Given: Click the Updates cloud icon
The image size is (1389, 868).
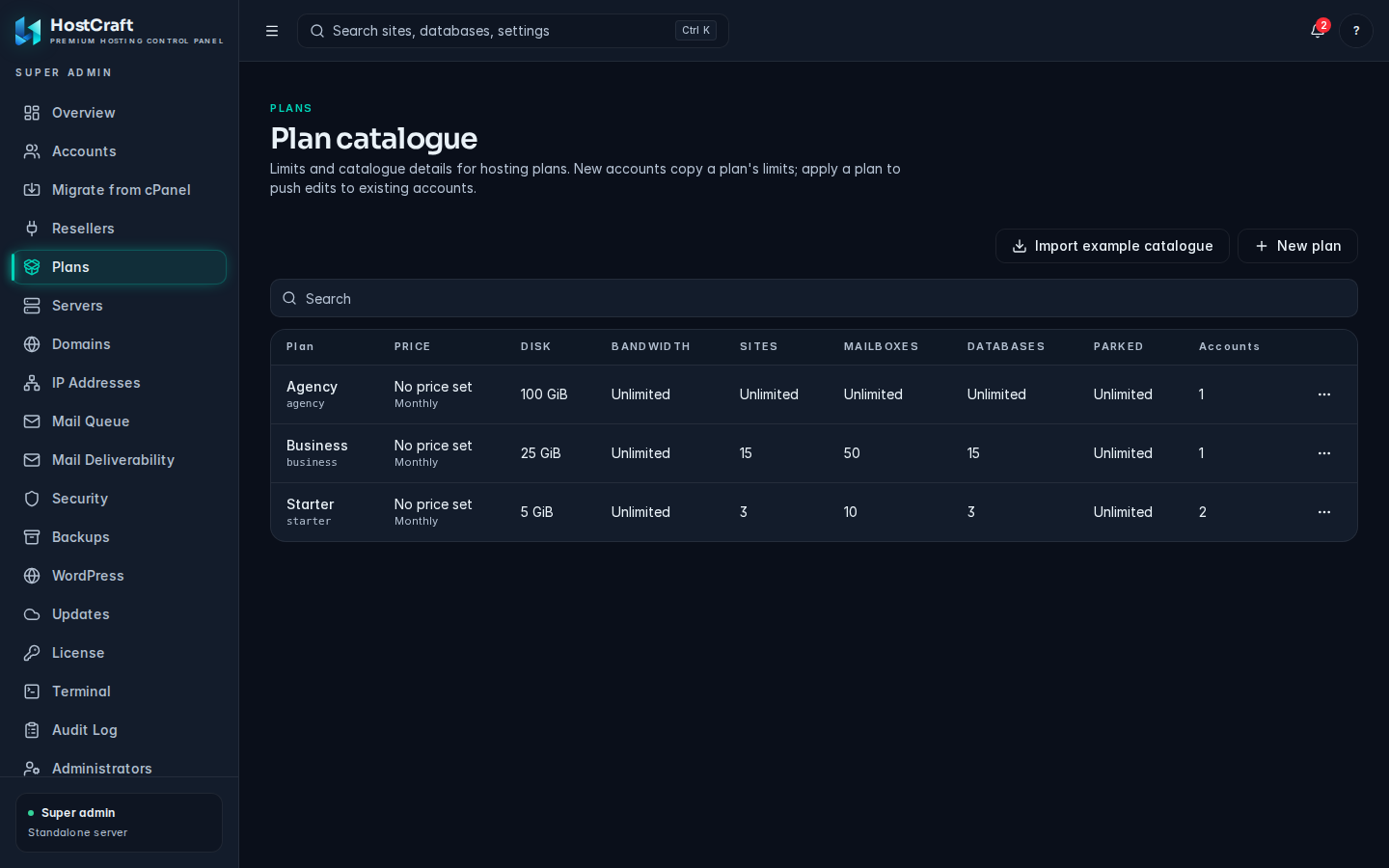Looking at the screenshot, I should pyautogui.click(x=32, y=614).
